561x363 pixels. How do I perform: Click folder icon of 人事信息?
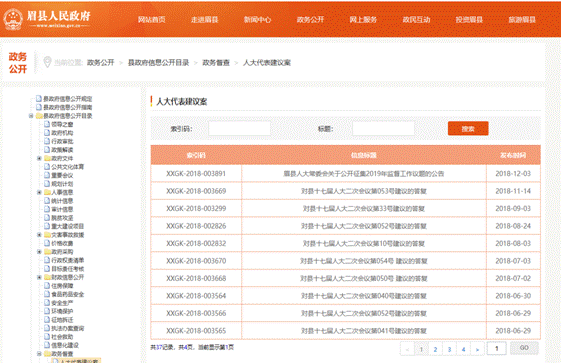pos(47,192)
